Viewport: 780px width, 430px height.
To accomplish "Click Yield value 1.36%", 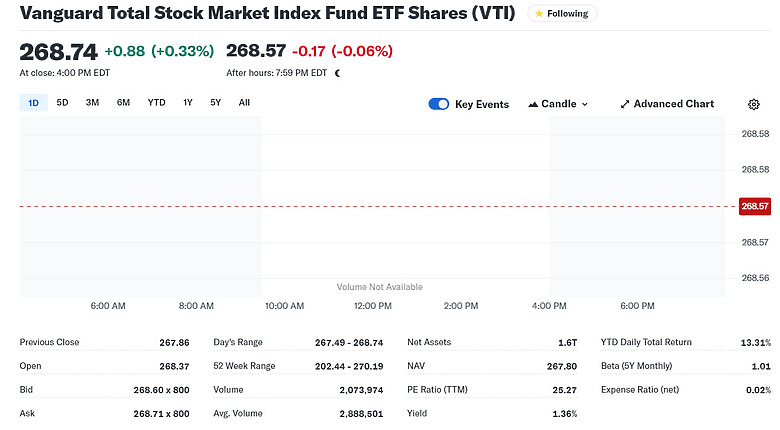I will (565, 414).
